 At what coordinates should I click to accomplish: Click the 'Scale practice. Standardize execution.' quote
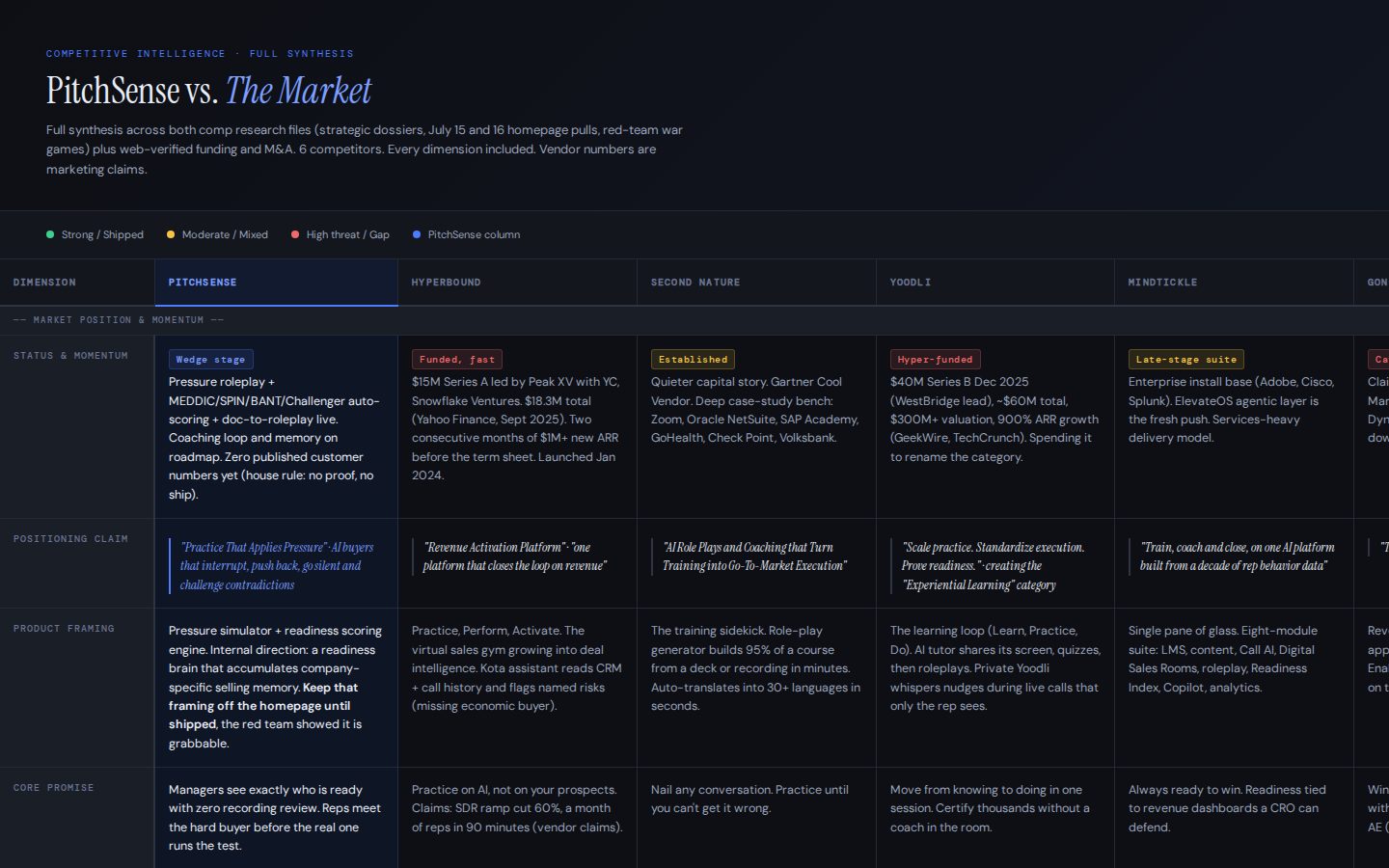[x=994, y=566]
